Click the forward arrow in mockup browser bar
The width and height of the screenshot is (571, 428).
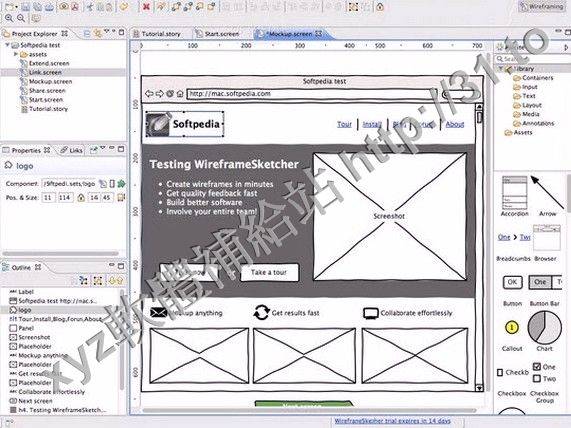160,94
